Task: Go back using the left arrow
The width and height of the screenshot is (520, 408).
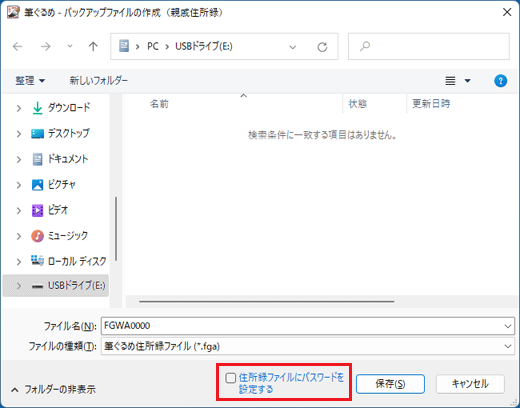Action: click(18, 46)
